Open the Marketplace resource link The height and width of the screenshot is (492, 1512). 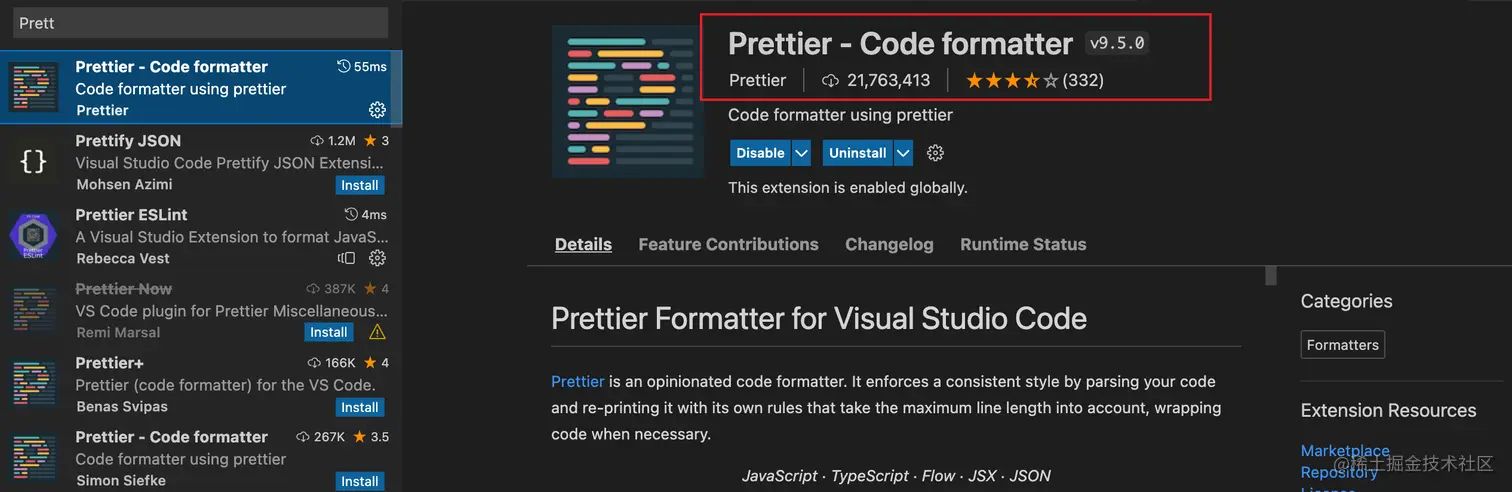[x=1345, y=451]
